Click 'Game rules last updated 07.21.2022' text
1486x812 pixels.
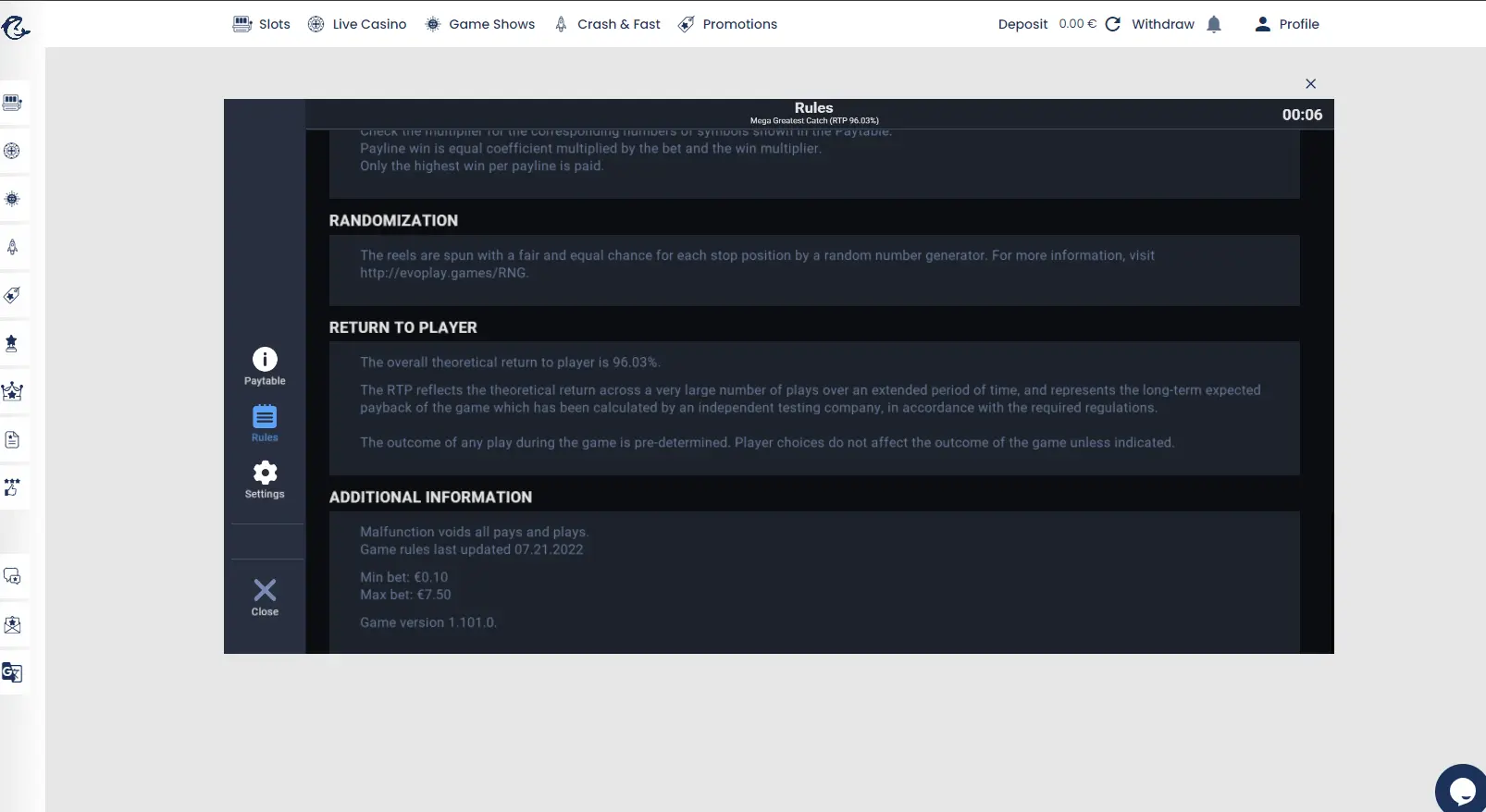point(472,549)
